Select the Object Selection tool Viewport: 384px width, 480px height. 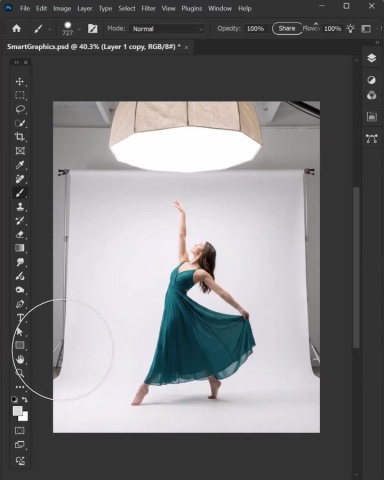coord(20,123)
